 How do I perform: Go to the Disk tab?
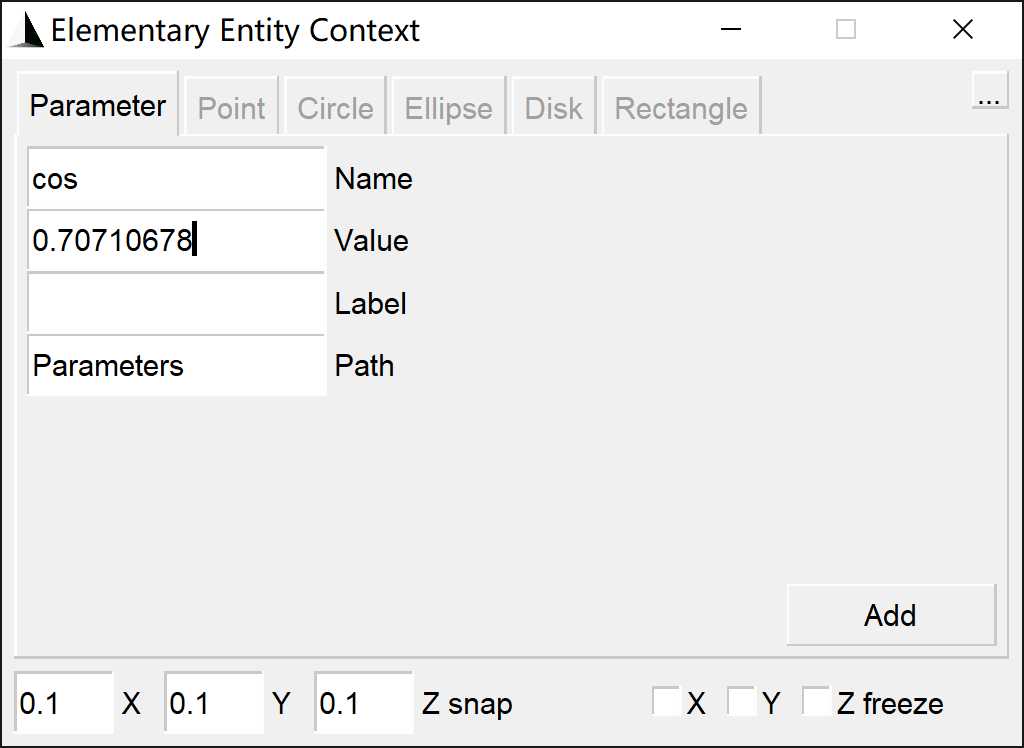pos(553,108)
